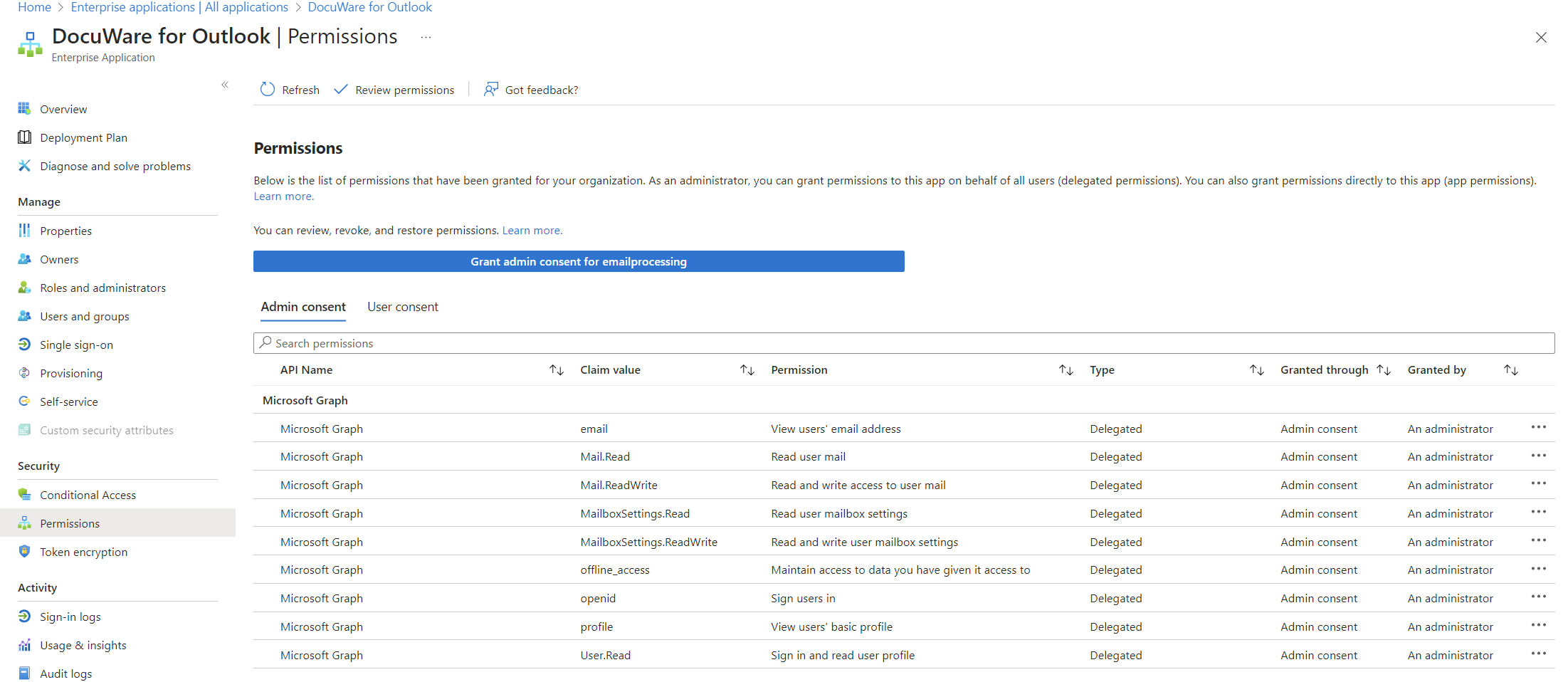Viewport: 1568px width, 682px height.
Task: Sort by API Name column arrows
Action: pos(557,370)
